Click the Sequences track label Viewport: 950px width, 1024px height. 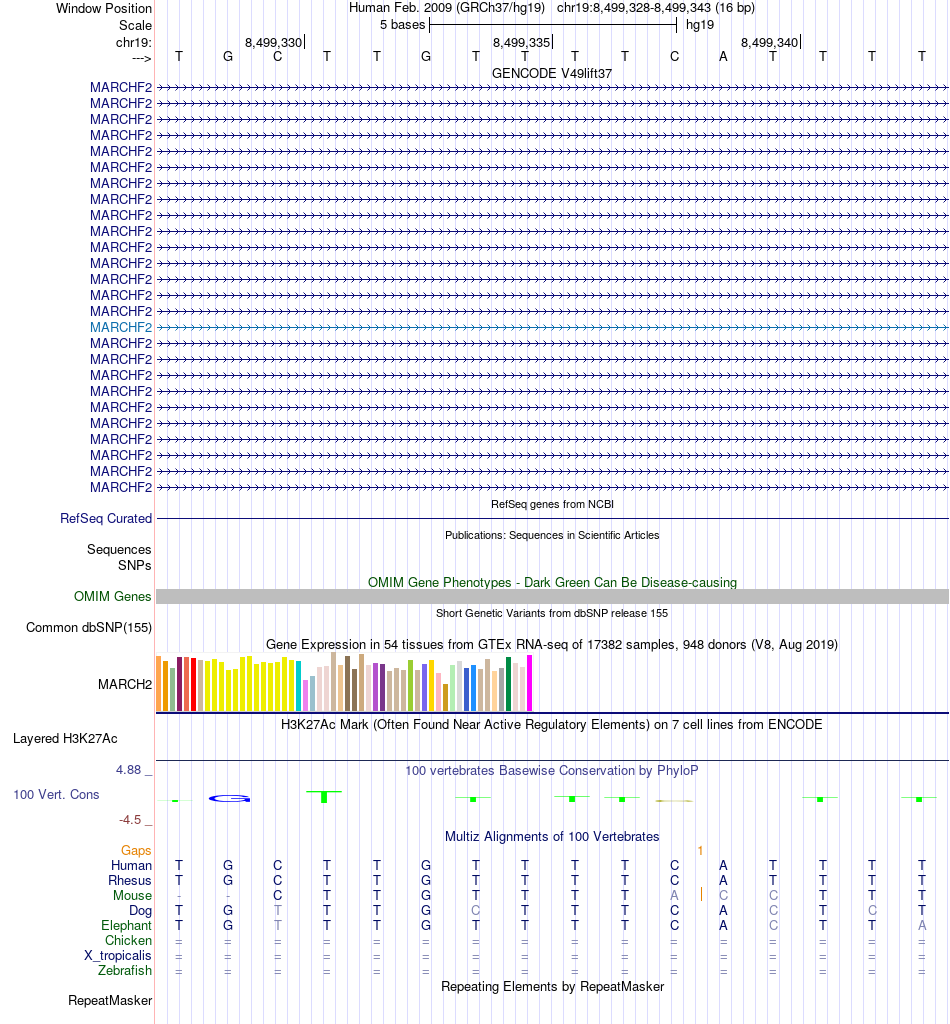(x=119, y=550)
